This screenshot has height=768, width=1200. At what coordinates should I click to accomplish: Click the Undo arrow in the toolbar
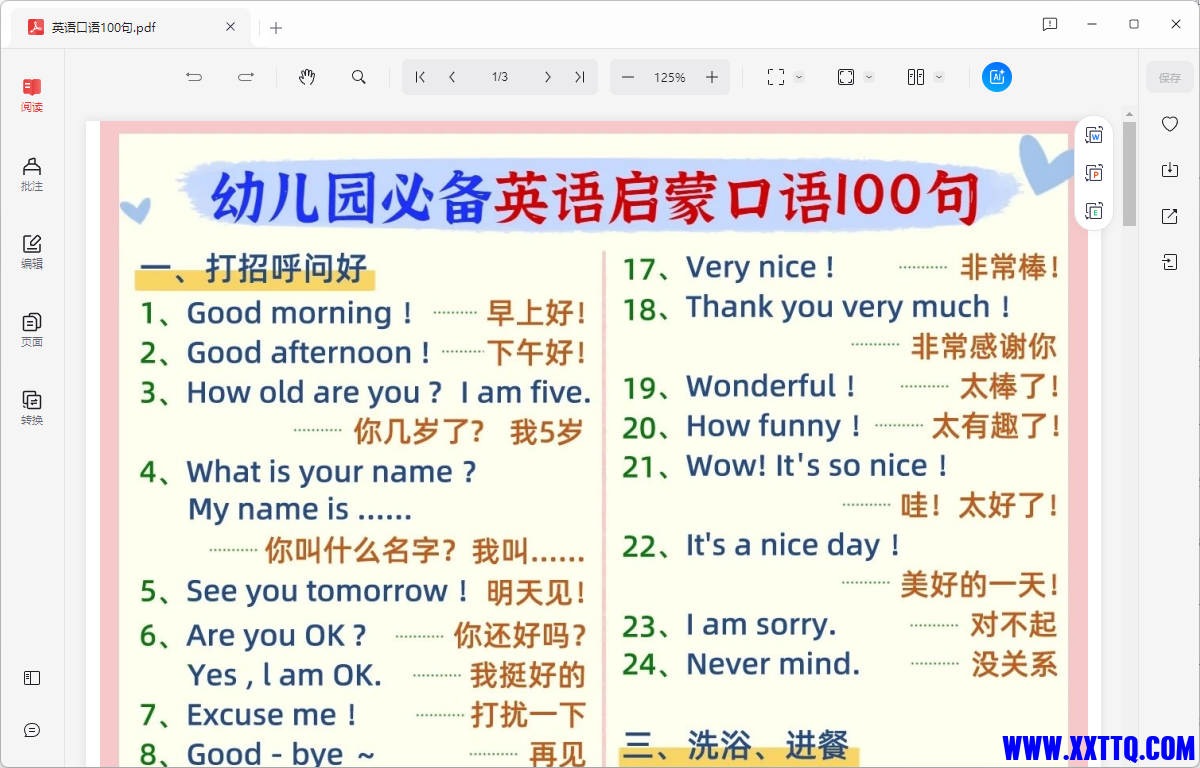[194, 77]
